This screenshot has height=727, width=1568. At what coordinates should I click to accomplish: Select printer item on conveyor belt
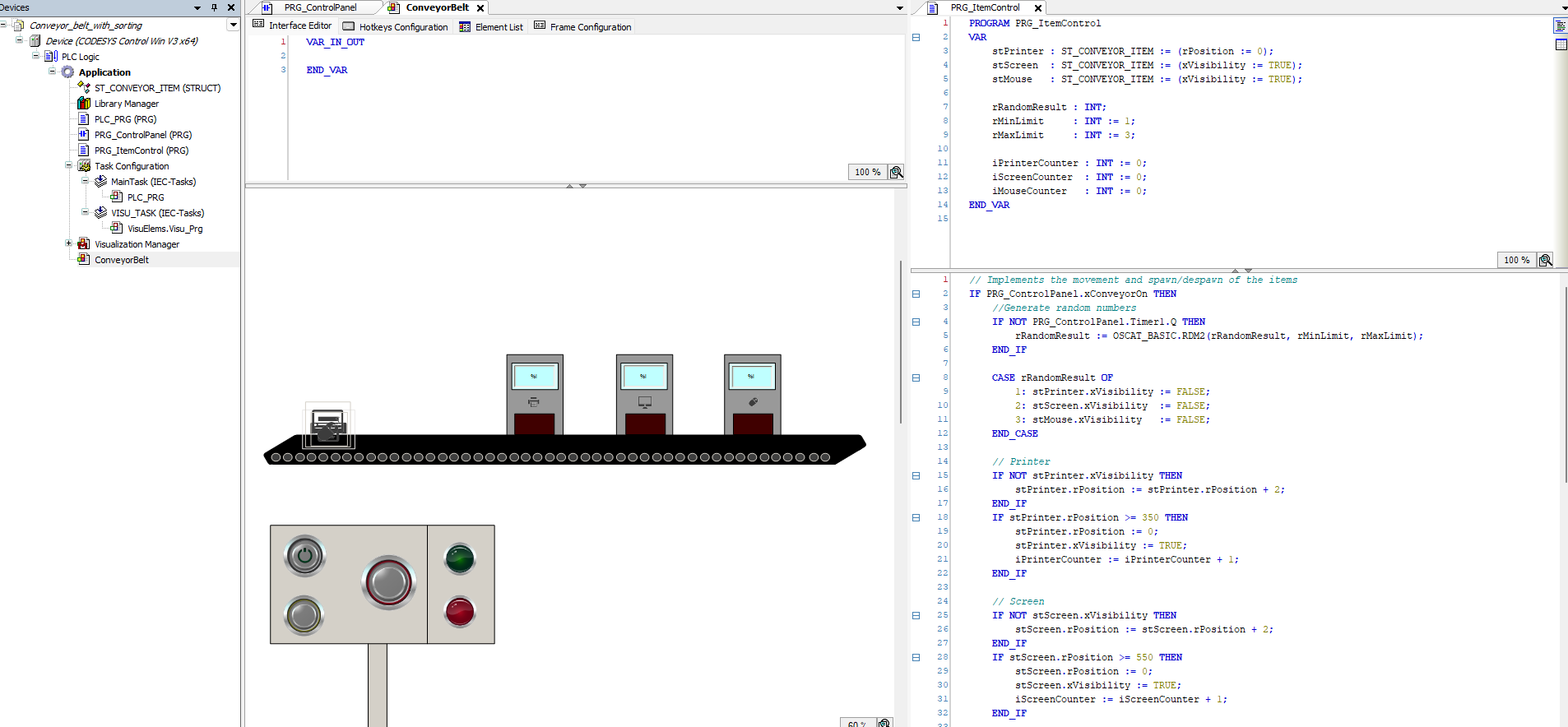click(328, 426)
